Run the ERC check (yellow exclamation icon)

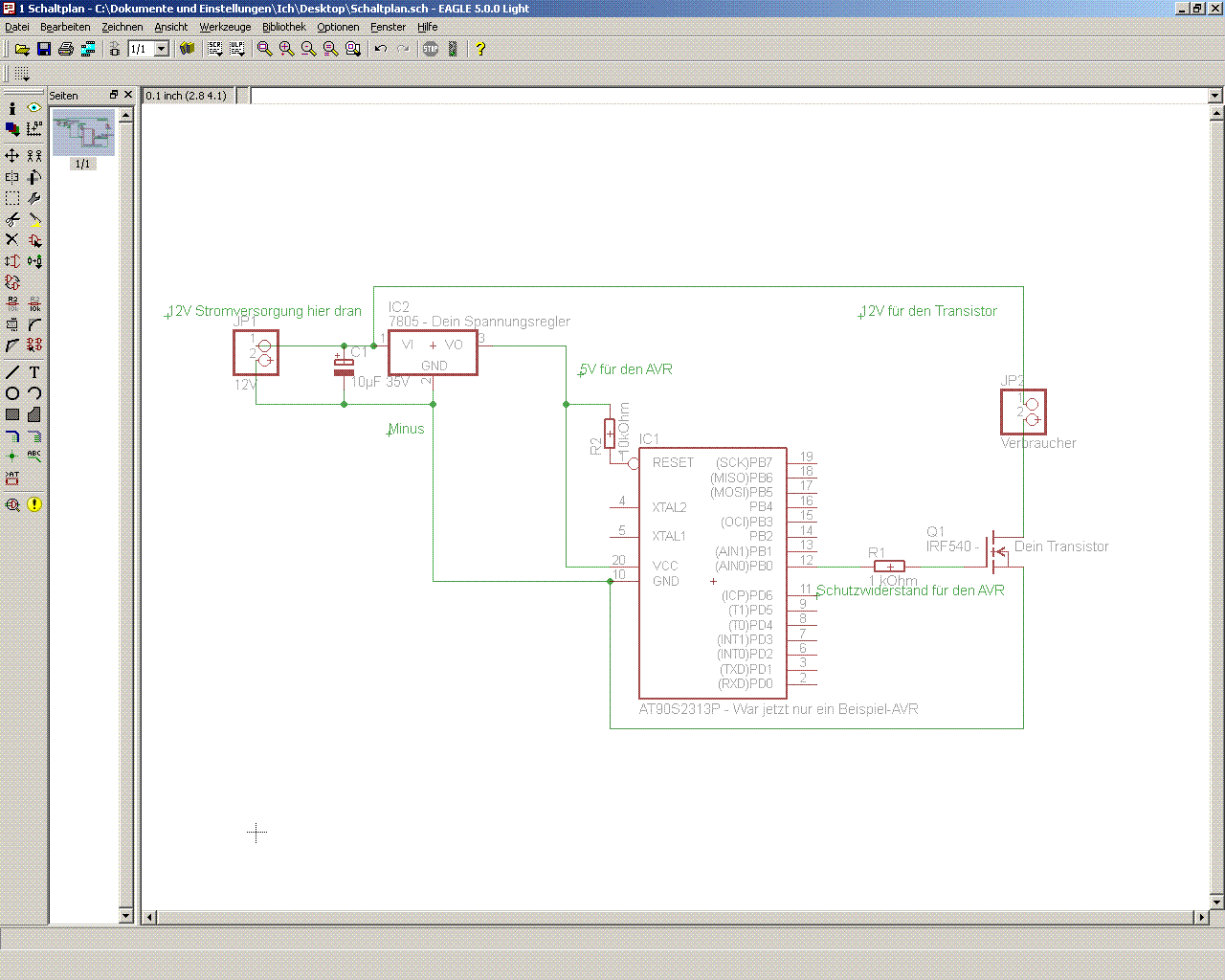coord(34,504)
